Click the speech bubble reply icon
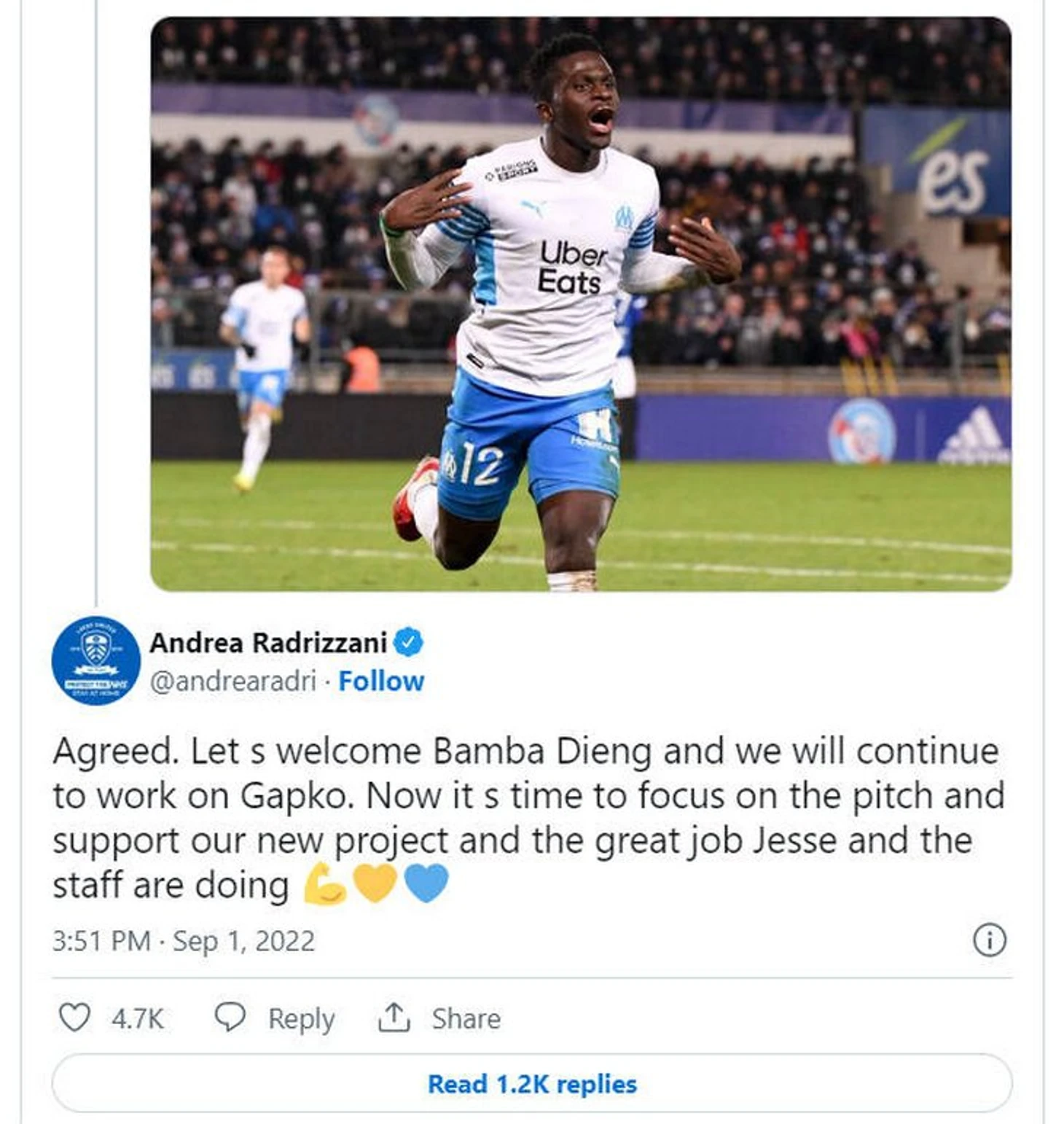The width and height of the screenshot is (1064, 1124). pos(230,1017)
